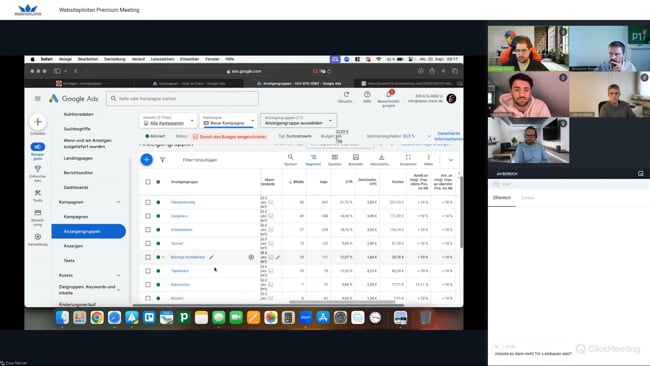Expand Zielgruppen, Keywords und Inhalte section
Screen dimensions: 650x366
[119, 290]
